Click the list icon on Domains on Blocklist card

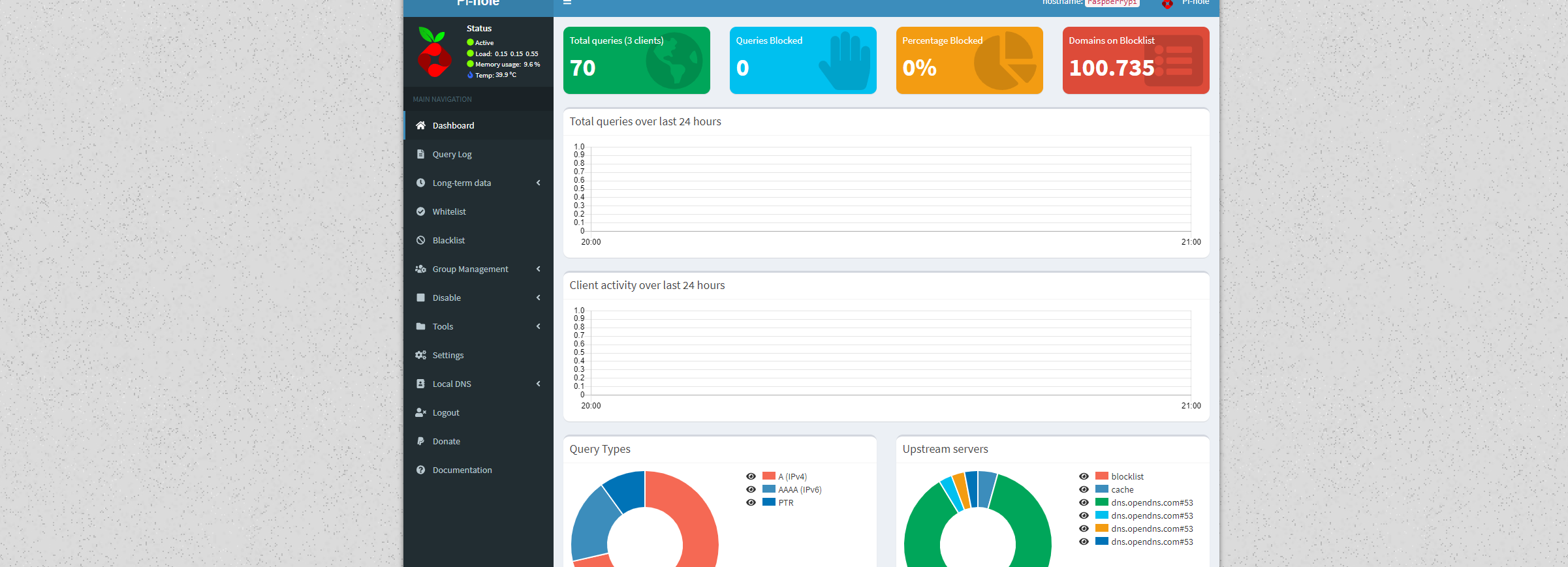coord(1174,61)
